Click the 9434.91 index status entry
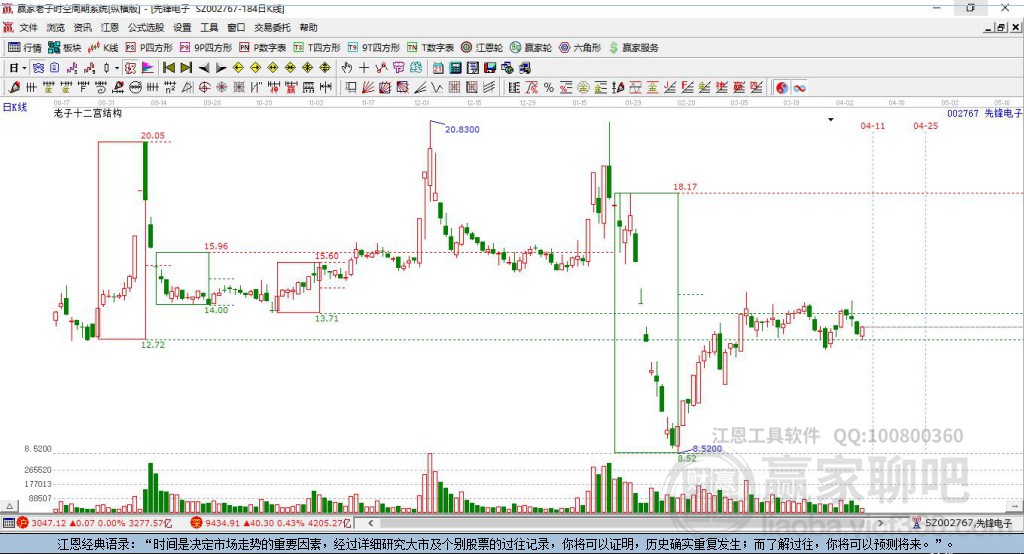The image size is (1024, 554). [x=272, y=523]
